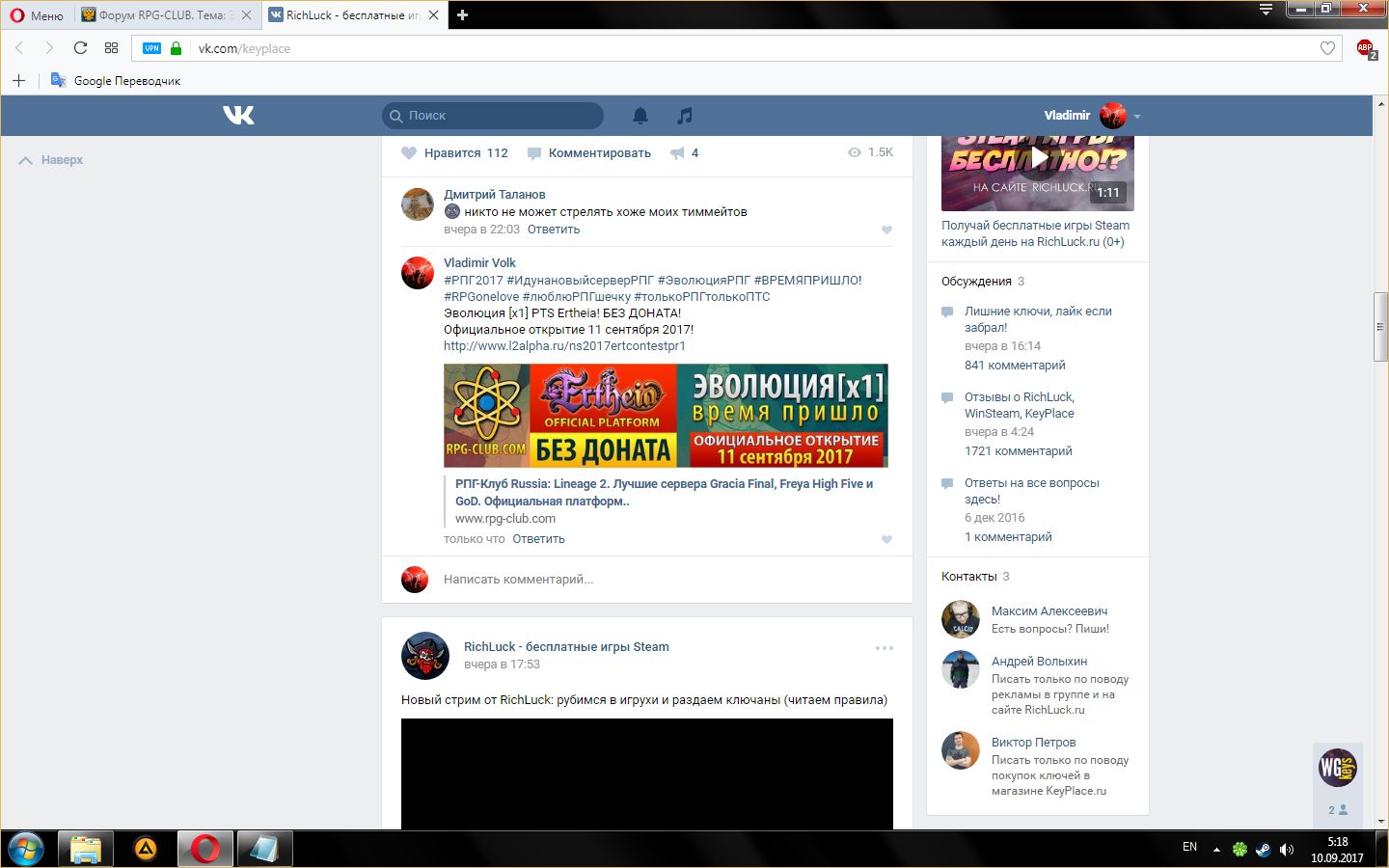The height and width of the screenshot is (868, 1389).
Task: Open Виктор Петров contact
Action: point(1033,743)
